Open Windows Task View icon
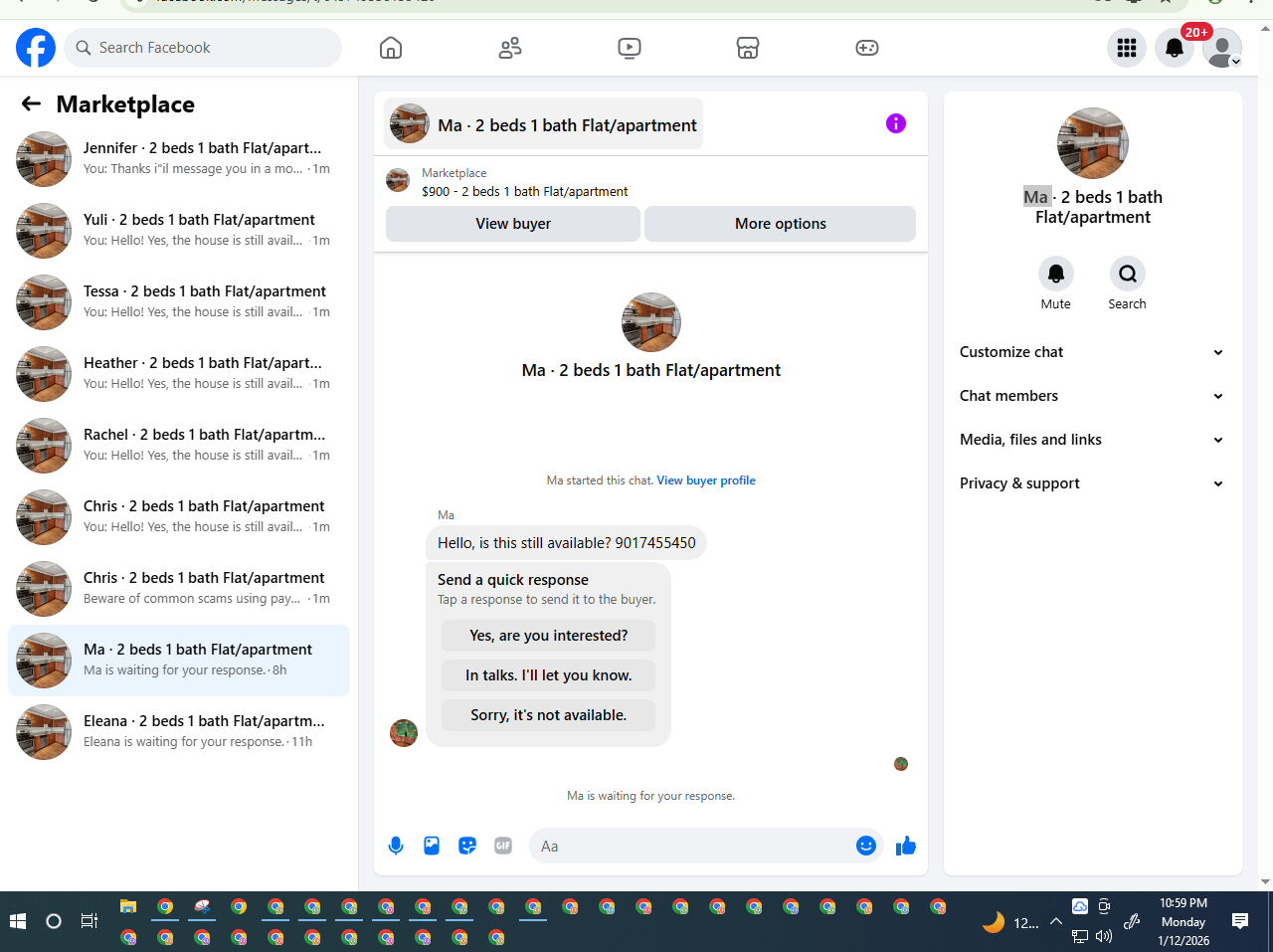The image size is (1273, 952). (x=89, y=921)
